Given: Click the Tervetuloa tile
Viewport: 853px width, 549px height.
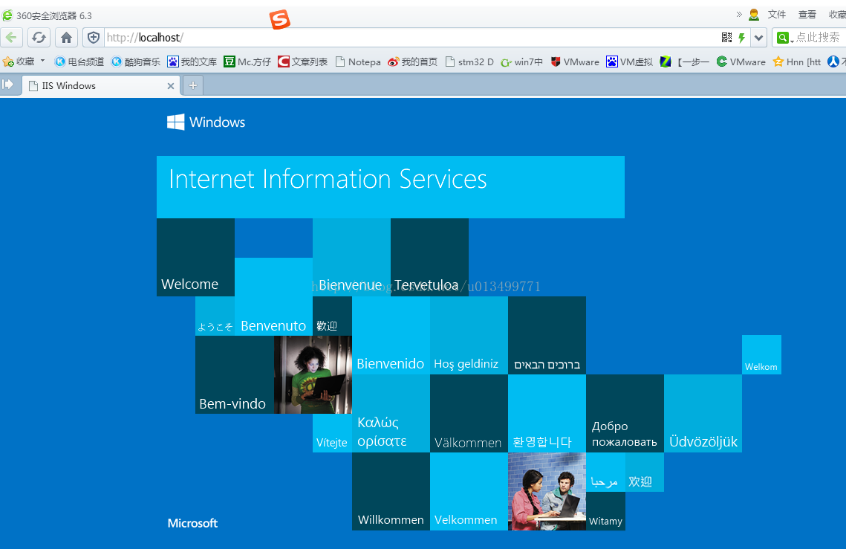Looking at the screenshot, I should pos(430,257).
